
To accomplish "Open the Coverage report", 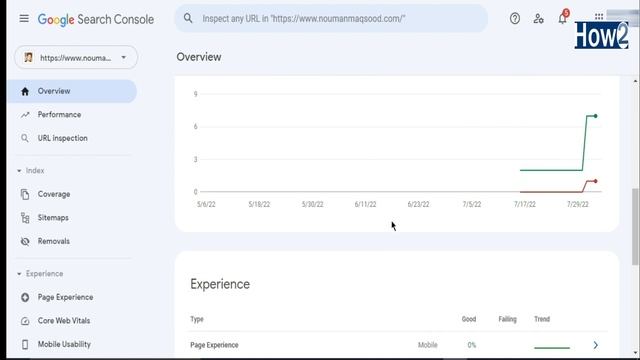I will pyautogui.click(x=54, y=194).
